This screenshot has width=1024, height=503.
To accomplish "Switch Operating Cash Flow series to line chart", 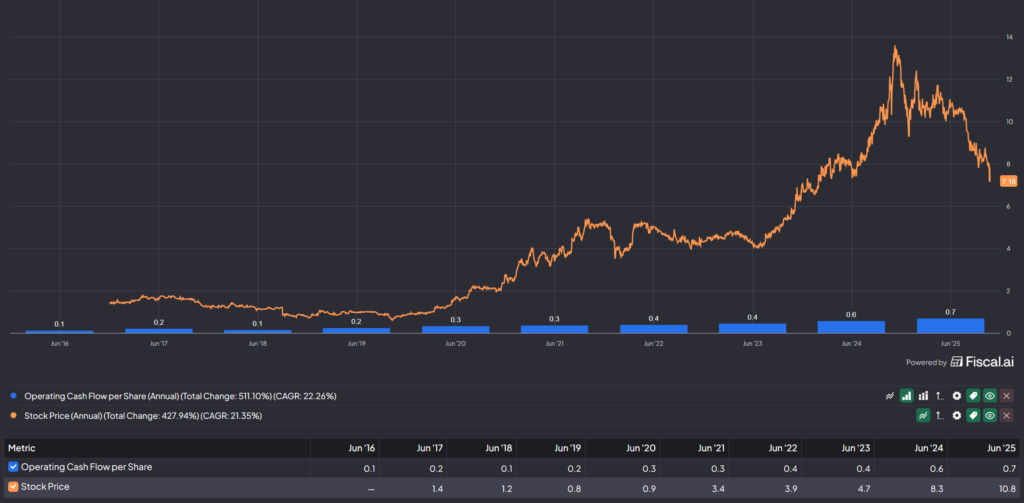I will (x=890, y=396).
